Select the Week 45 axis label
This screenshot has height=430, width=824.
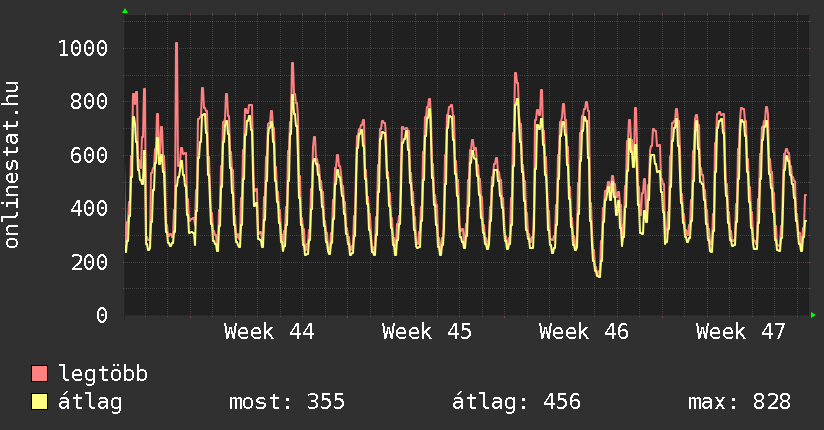point(427,332)
